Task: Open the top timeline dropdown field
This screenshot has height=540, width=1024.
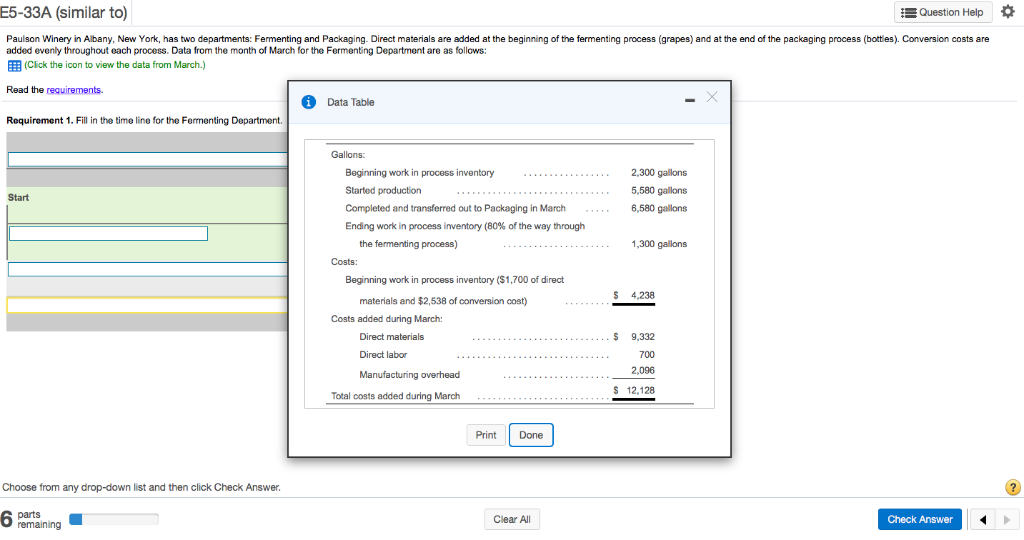Action: (x=148, y=159)
